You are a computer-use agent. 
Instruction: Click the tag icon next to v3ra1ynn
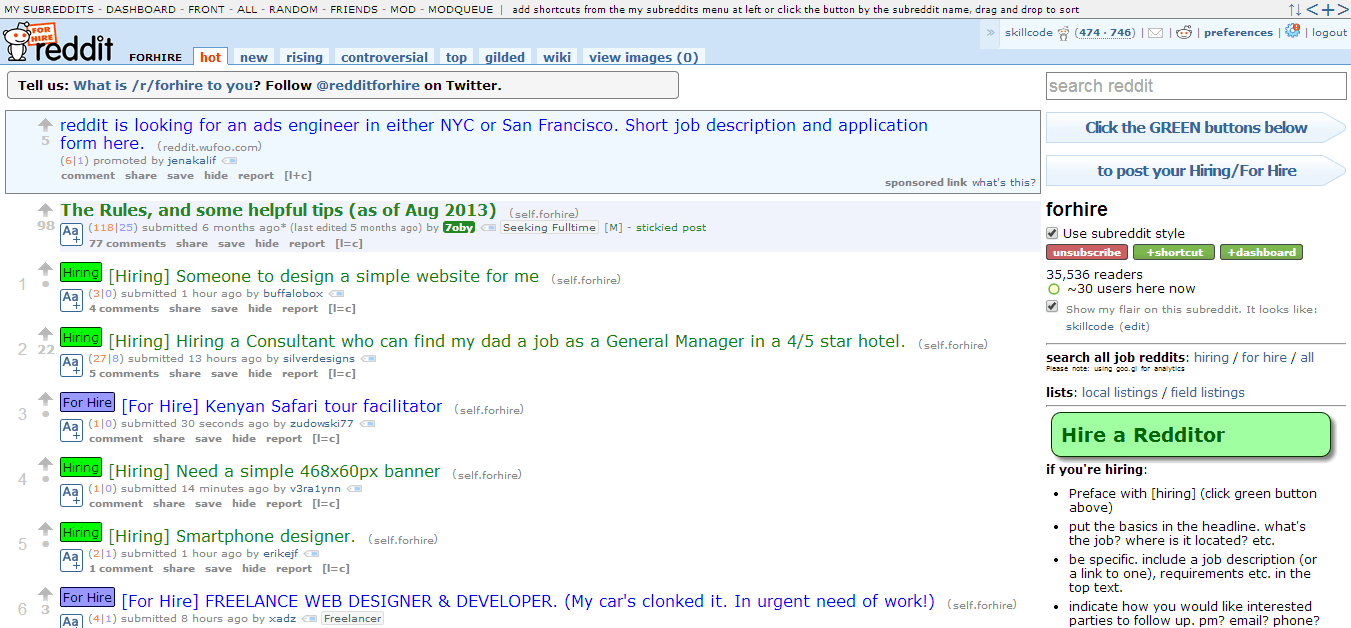[354, 489]
